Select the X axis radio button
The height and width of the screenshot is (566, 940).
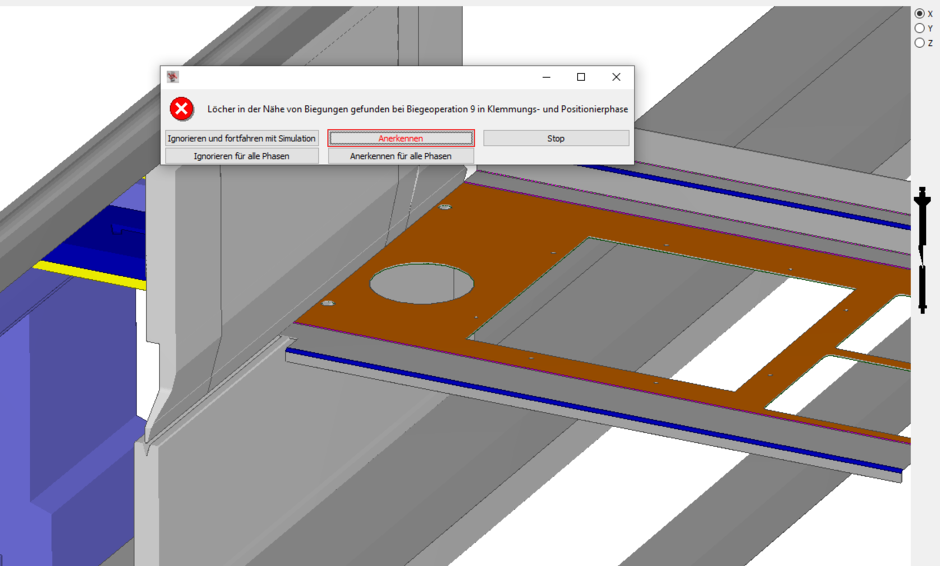pos(920,13)
